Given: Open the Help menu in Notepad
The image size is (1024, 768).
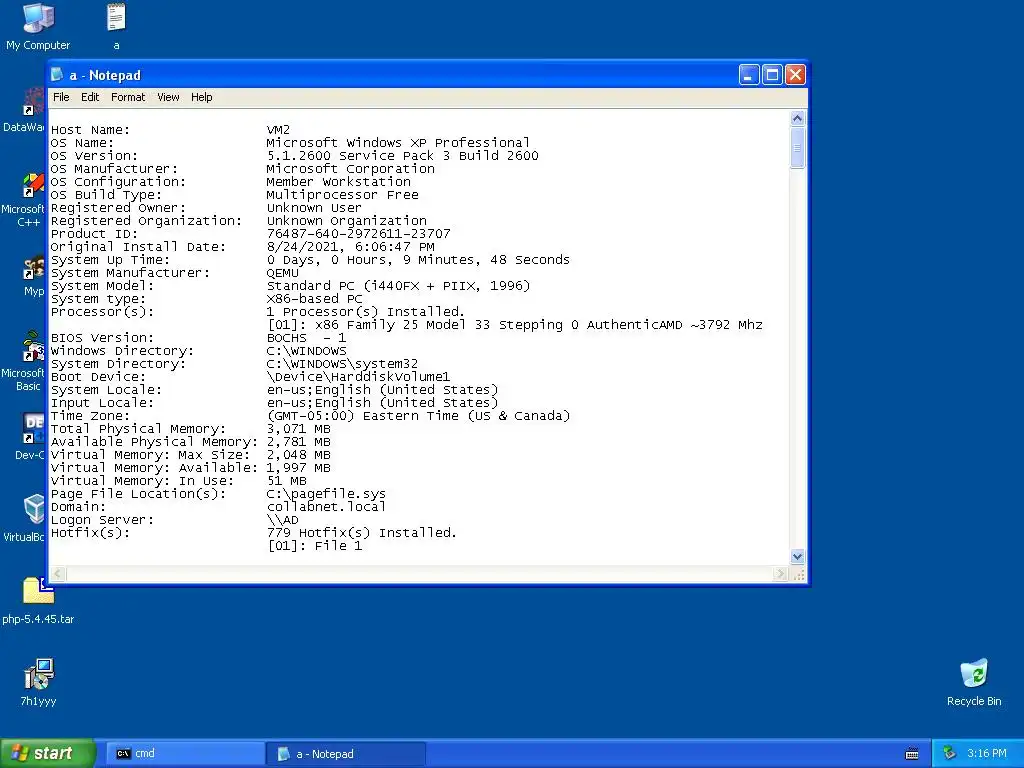Looking at the screenshot, I should 201,97.
